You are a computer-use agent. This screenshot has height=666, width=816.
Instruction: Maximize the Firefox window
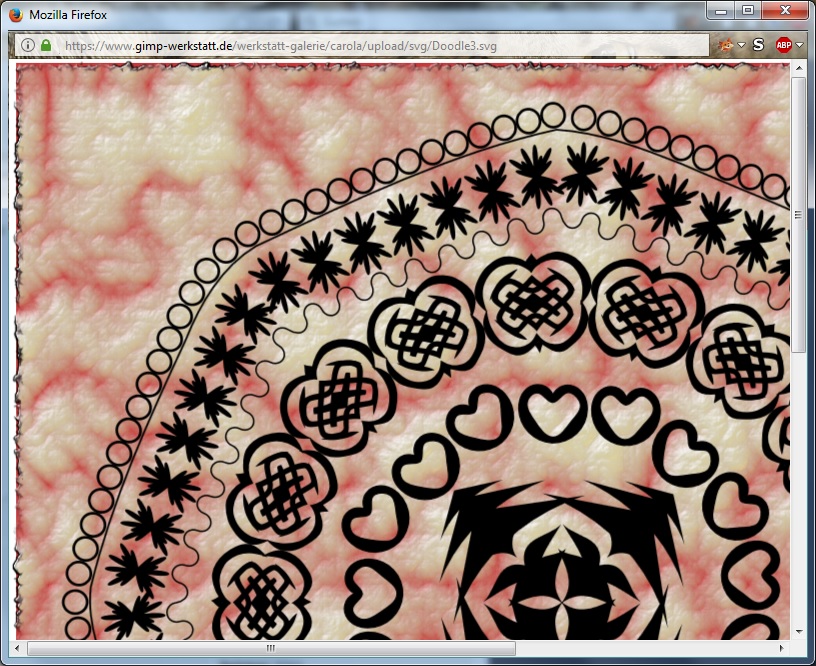coord(748,10)
